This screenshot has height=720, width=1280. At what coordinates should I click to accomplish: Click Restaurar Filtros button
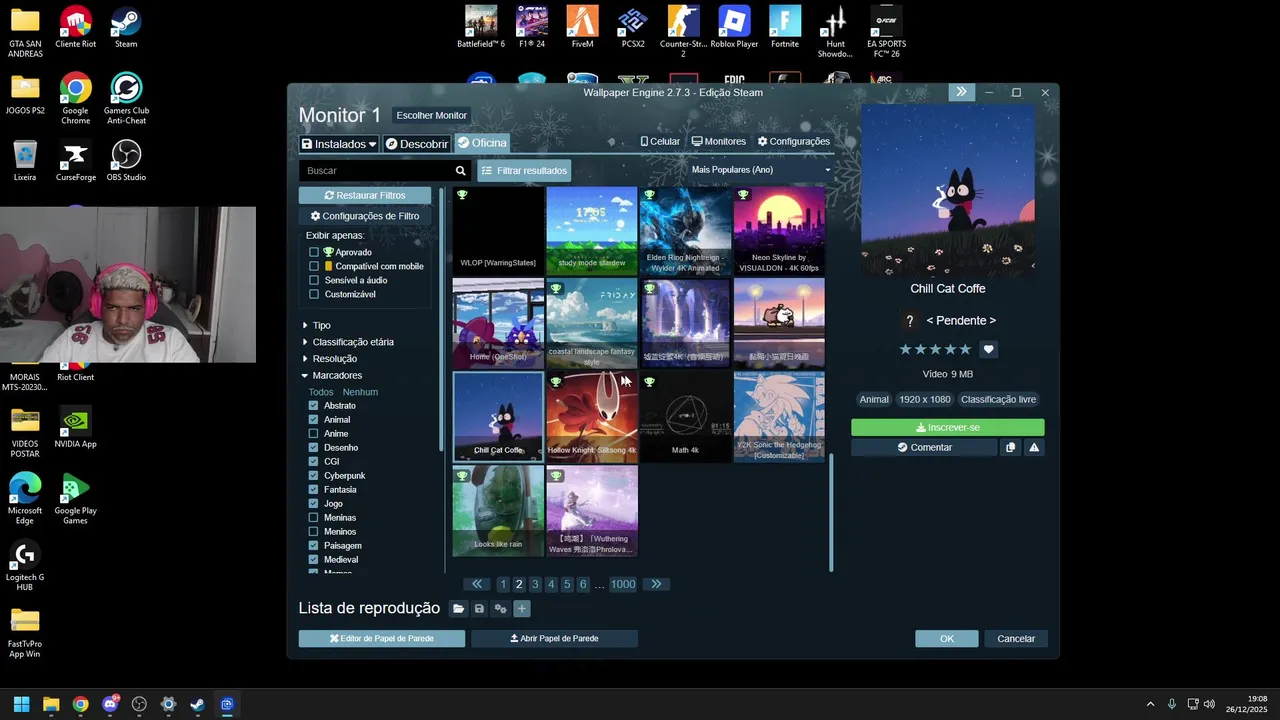coord(365,196)
